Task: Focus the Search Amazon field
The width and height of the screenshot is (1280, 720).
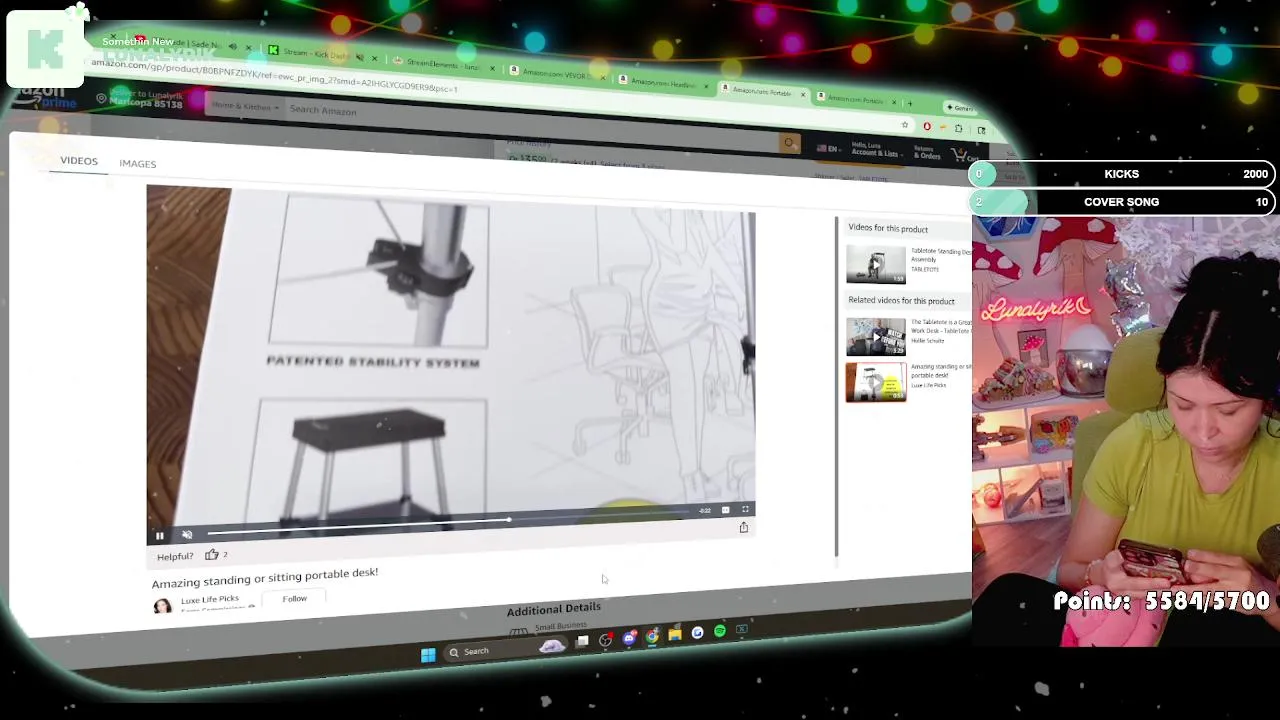Action: pyautogui.click(x=530, y=123)
